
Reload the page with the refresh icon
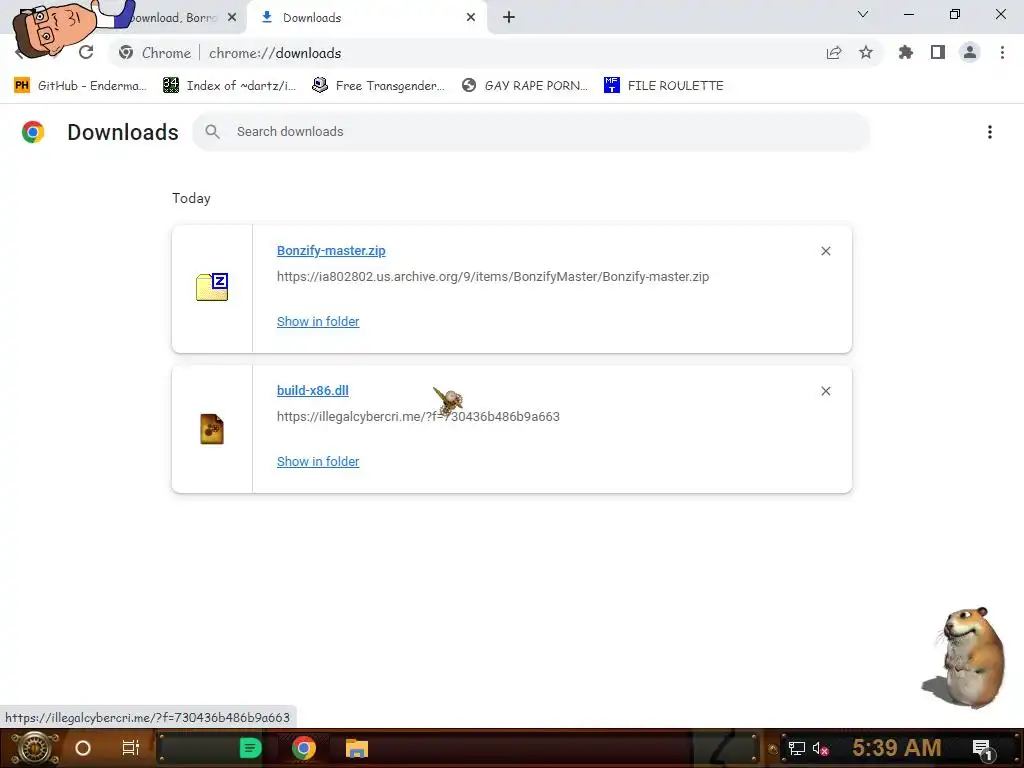(x=86, y=52)
